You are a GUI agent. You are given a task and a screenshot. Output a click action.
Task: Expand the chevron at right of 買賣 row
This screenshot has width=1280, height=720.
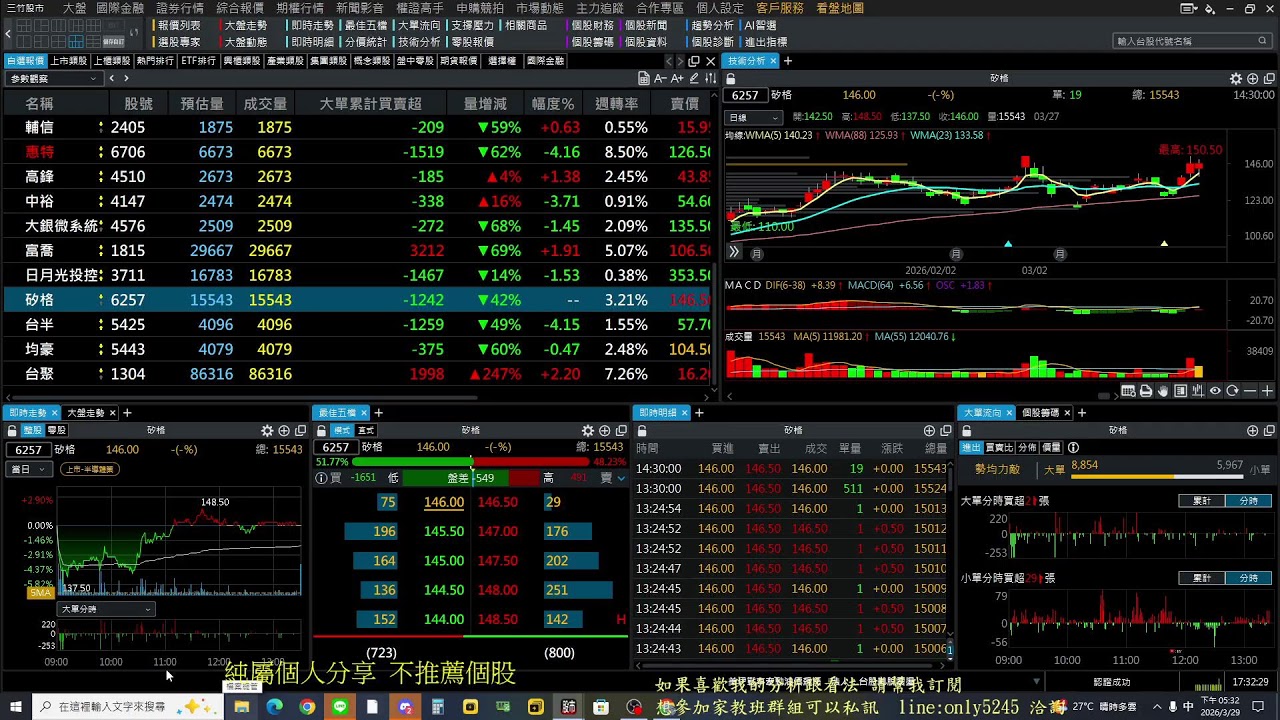621,478
